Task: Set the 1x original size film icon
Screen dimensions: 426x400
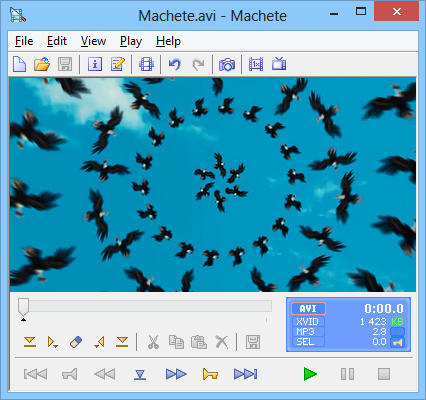Action: (x=256, y=64)
